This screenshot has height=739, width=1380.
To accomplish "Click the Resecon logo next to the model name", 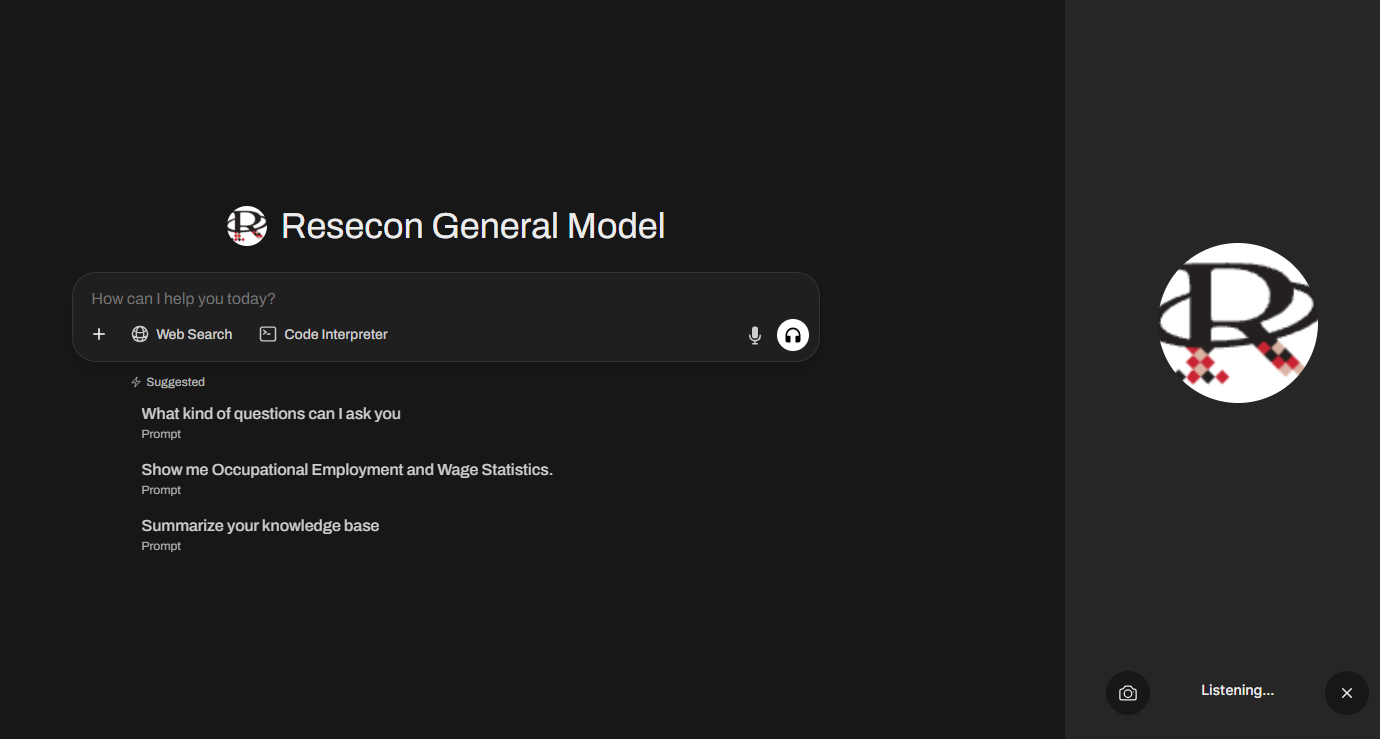I will (x=247, y=226).
